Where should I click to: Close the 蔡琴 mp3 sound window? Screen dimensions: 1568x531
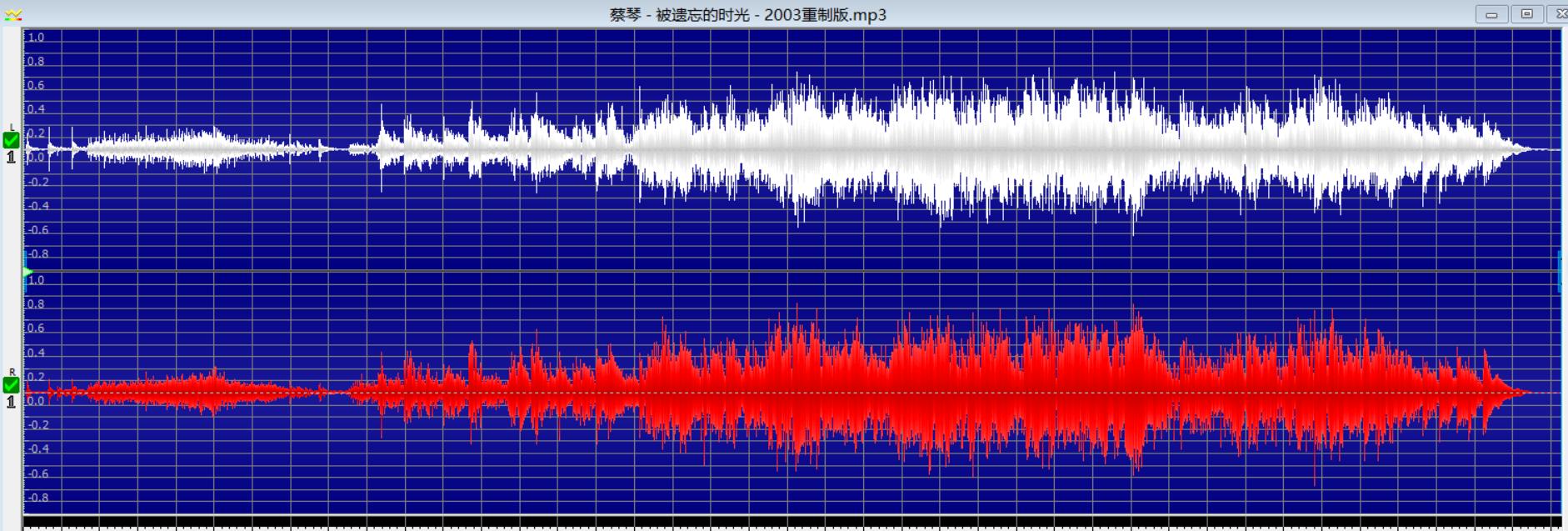(1559, 14)
